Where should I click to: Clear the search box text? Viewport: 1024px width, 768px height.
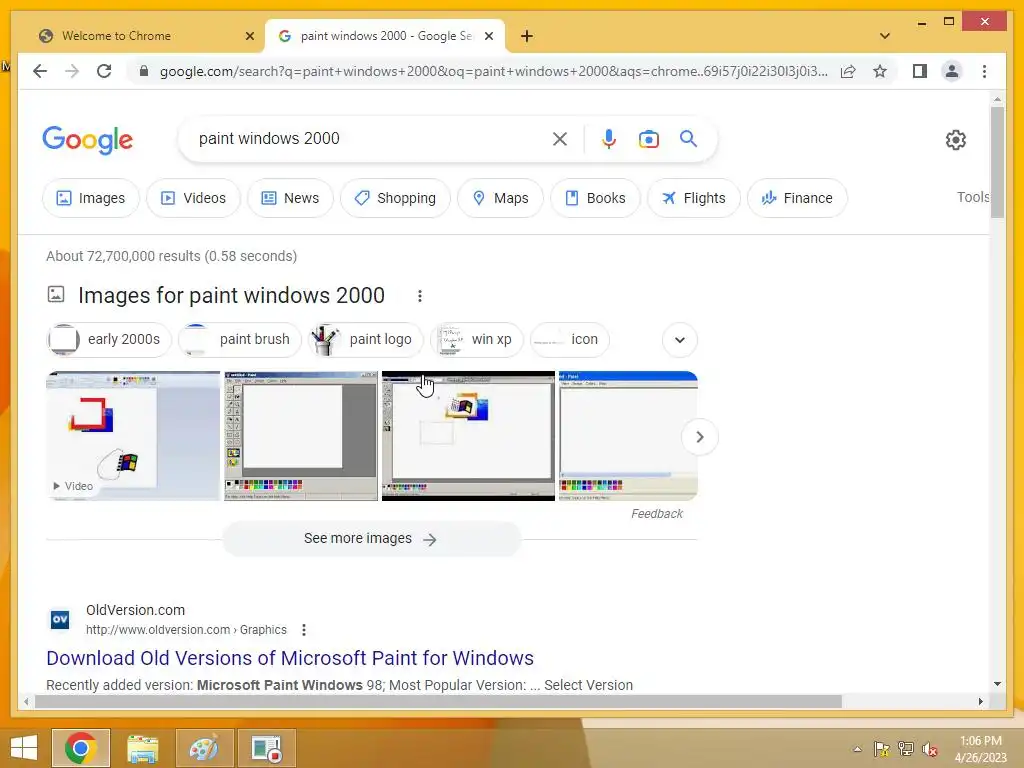(560, 139)
